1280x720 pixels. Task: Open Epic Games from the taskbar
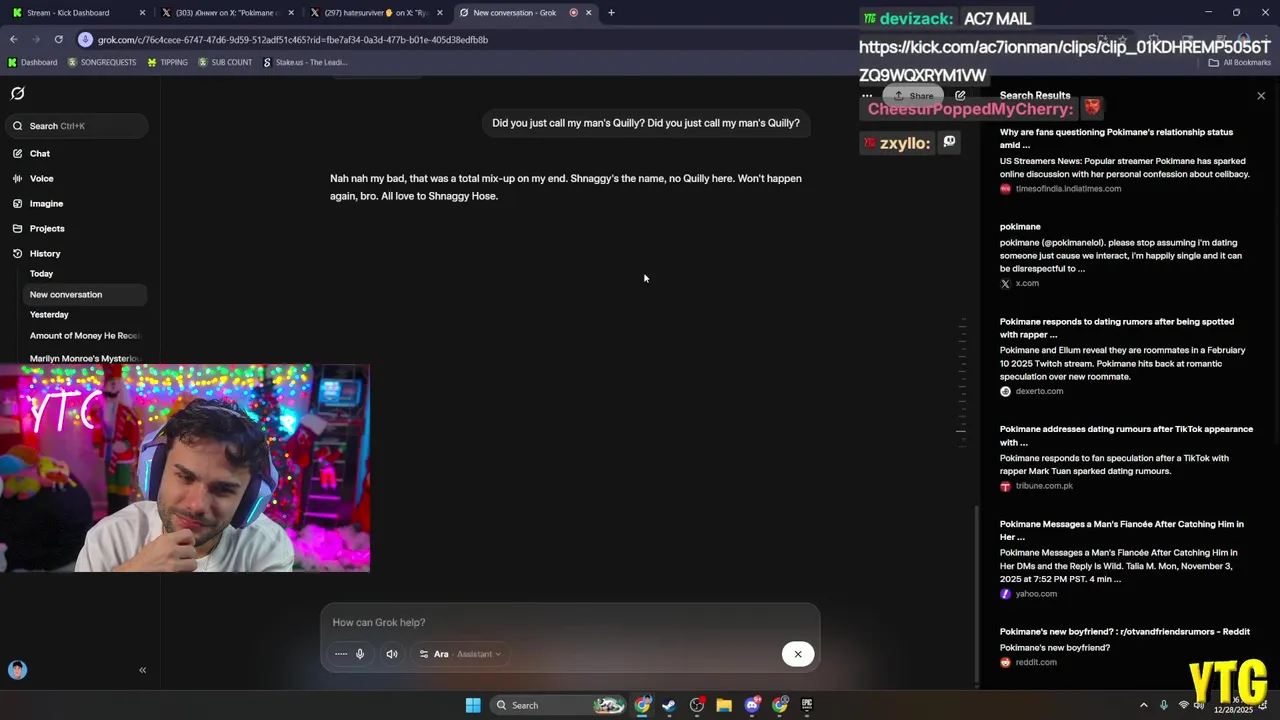807,705
